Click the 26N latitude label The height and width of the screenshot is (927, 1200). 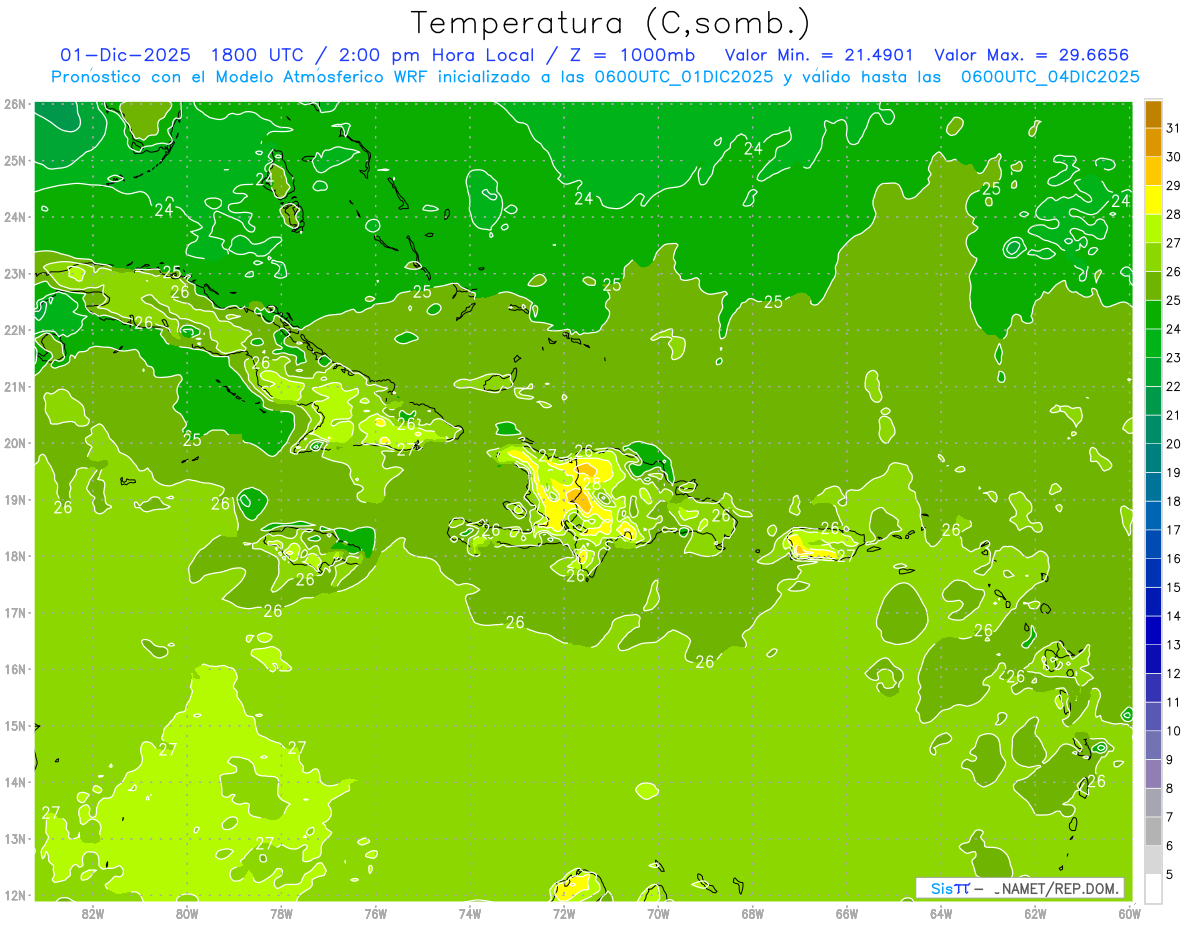coord(15,104)
